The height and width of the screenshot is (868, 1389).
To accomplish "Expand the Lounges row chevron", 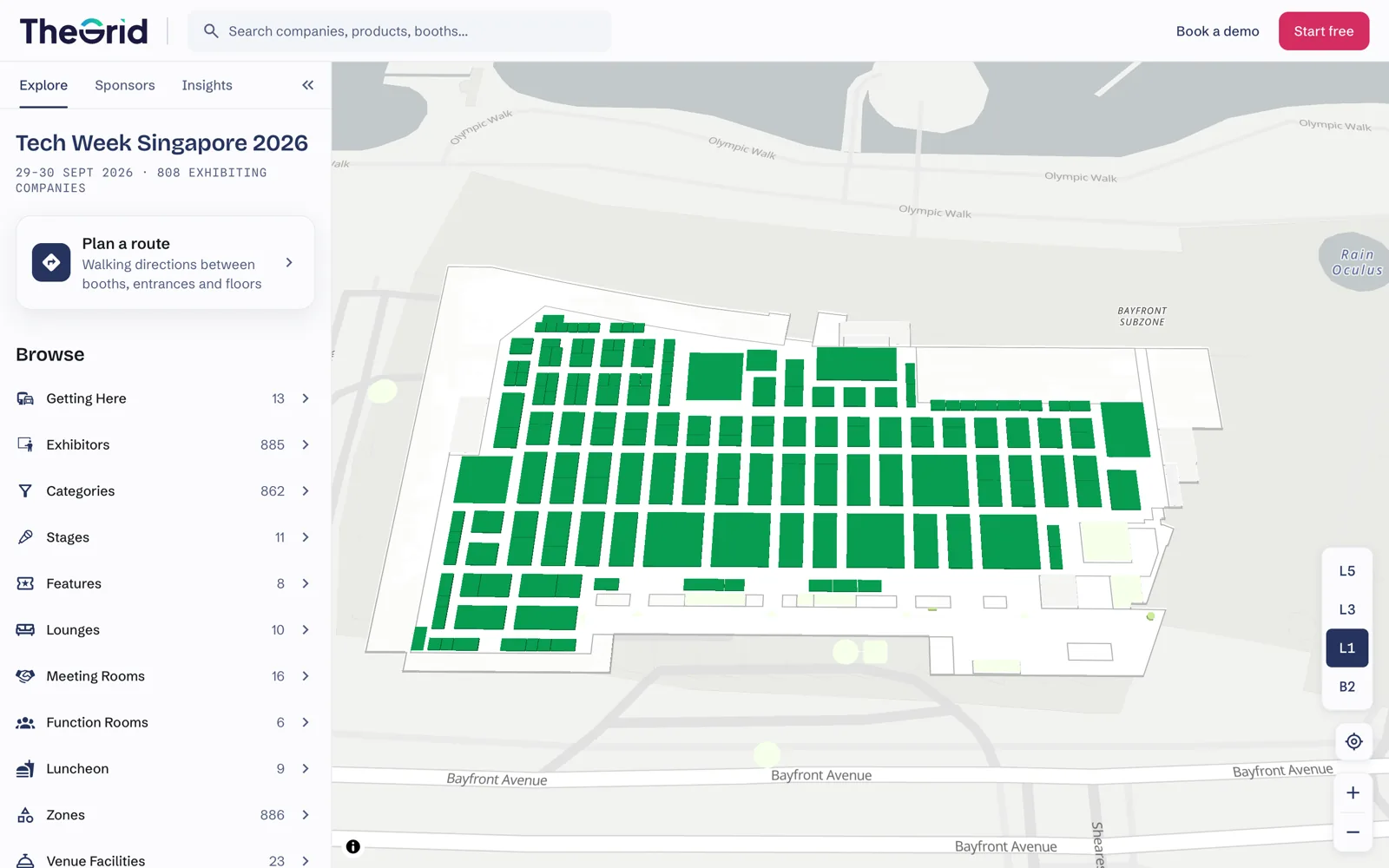I will tap(306, 630).
